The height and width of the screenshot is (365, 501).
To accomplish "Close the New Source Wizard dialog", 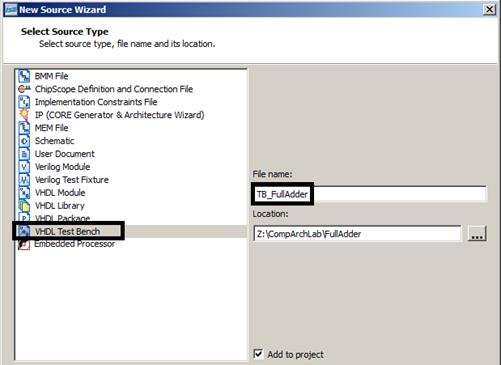I will point(489,9).
